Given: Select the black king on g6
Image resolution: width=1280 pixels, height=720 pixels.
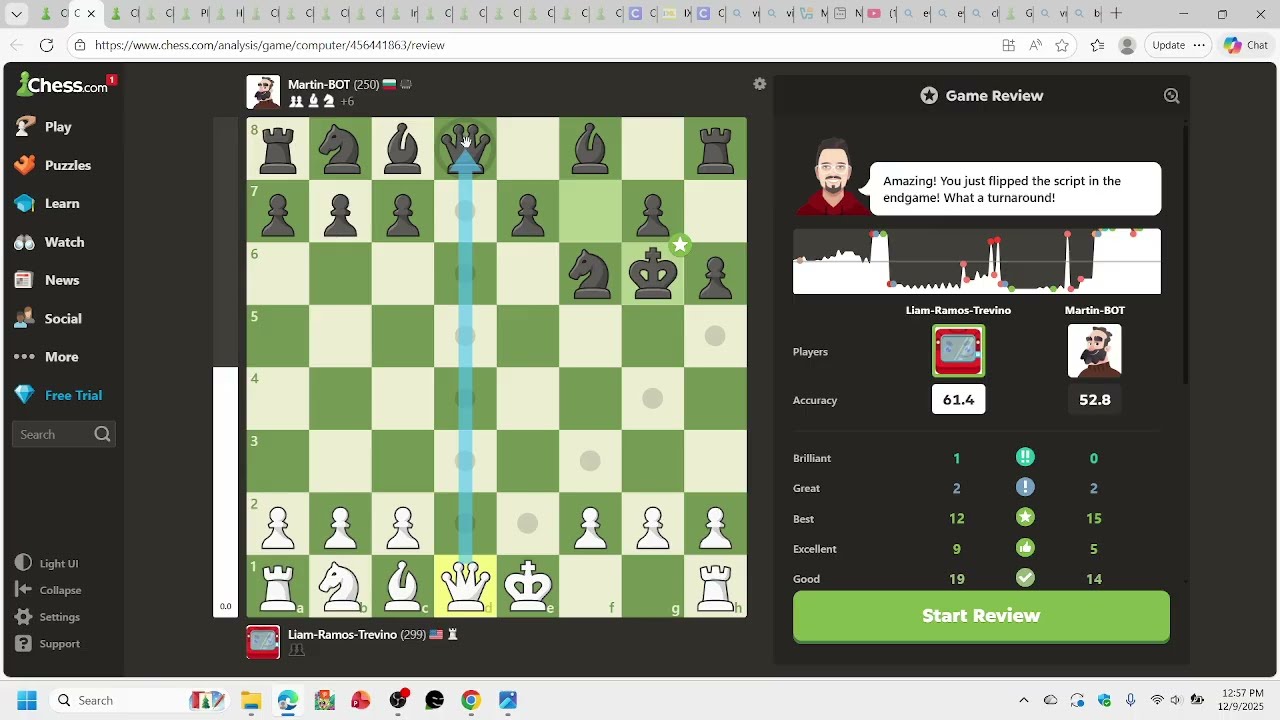Looking at the screenshot, I should pyautogui.click(x=653, y=273).
